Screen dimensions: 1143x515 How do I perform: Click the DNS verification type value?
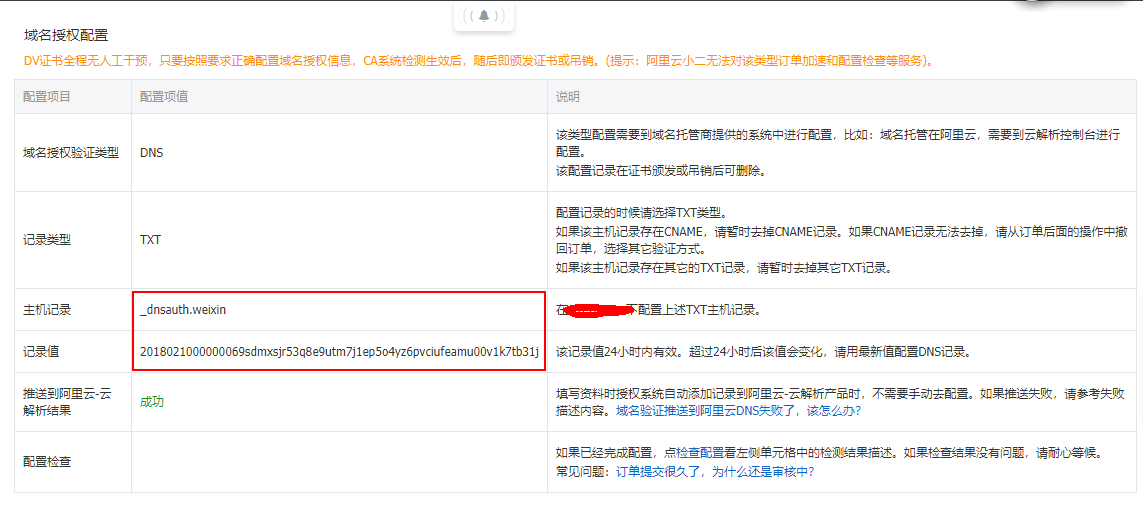click(x=151, y=153)
